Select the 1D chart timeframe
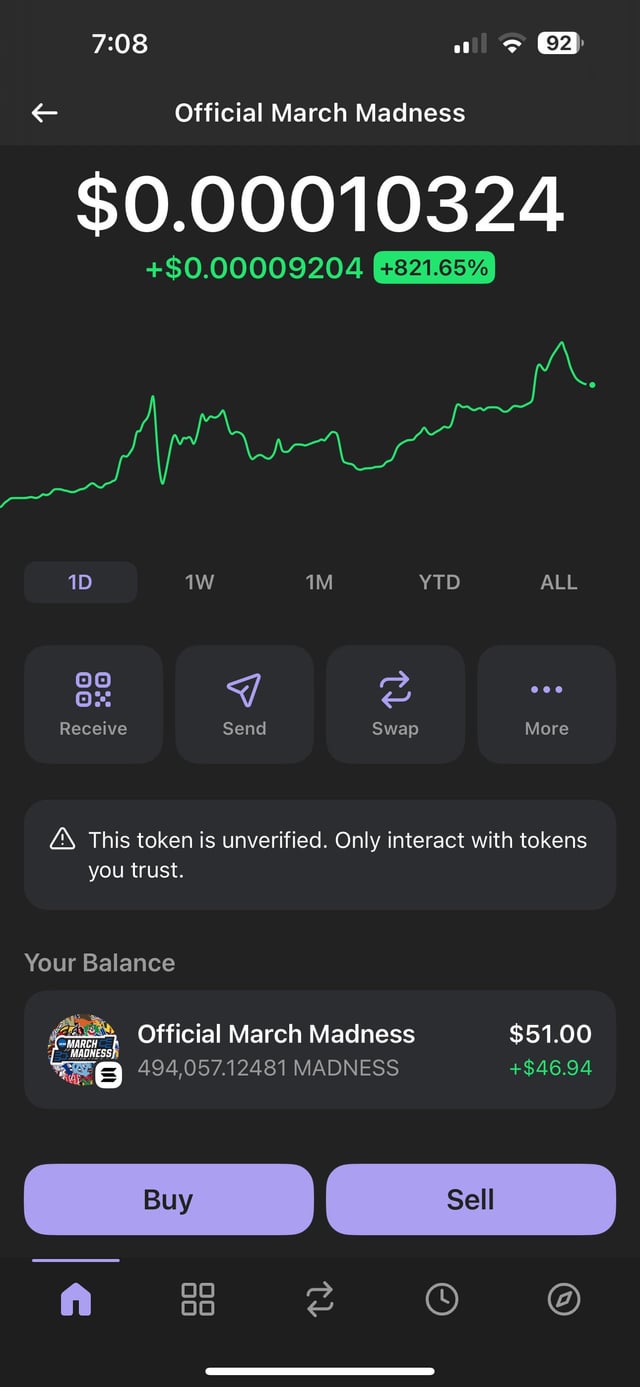Viewport: 640px width, 1387px height. click(80, 582)
